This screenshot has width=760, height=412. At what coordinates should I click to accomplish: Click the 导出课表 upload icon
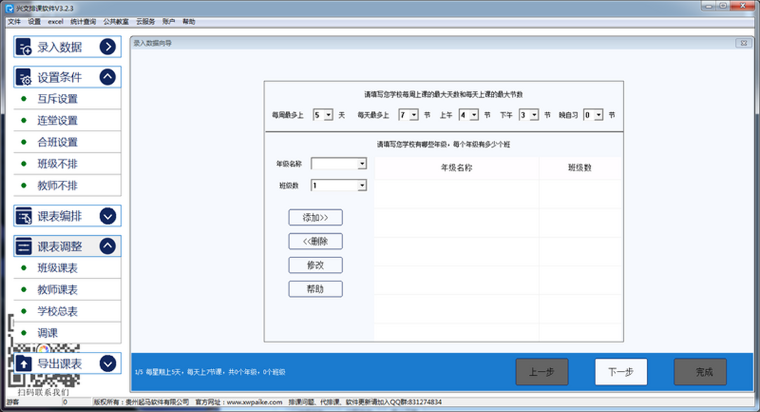(x=23, y=363)
